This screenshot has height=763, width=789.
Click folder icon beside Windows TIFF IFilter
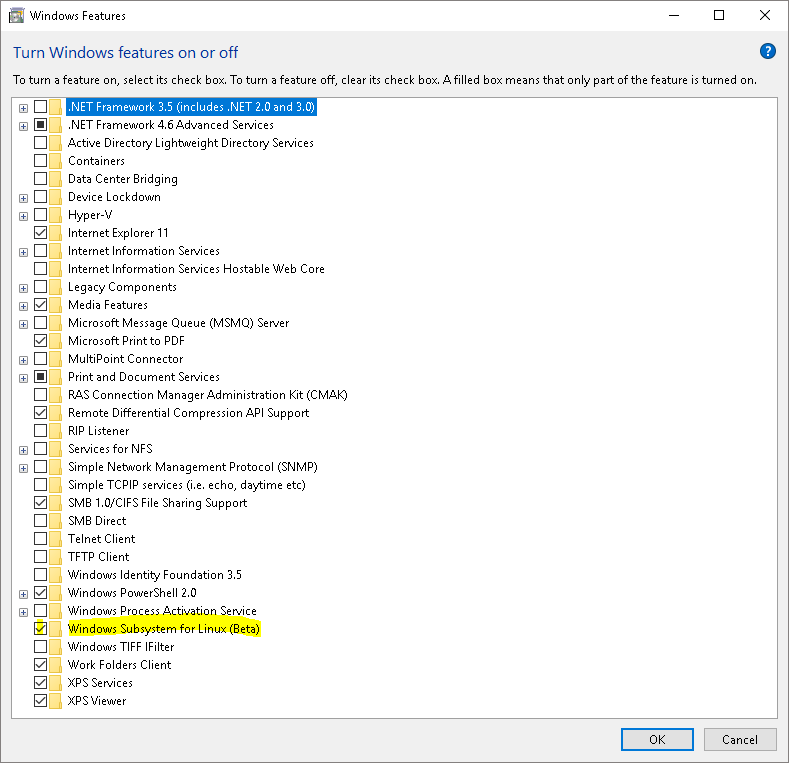(x=56, y=647)
